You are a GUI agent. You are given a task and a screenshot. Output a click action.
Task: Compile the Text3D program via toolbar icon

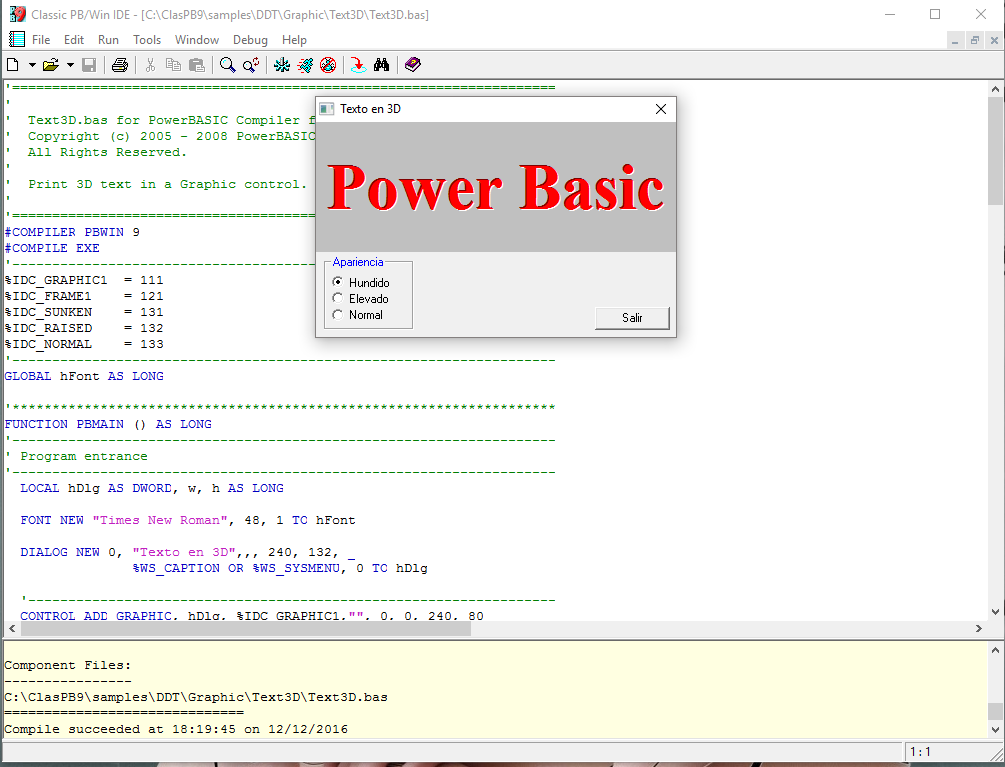(x=282, y=64)
